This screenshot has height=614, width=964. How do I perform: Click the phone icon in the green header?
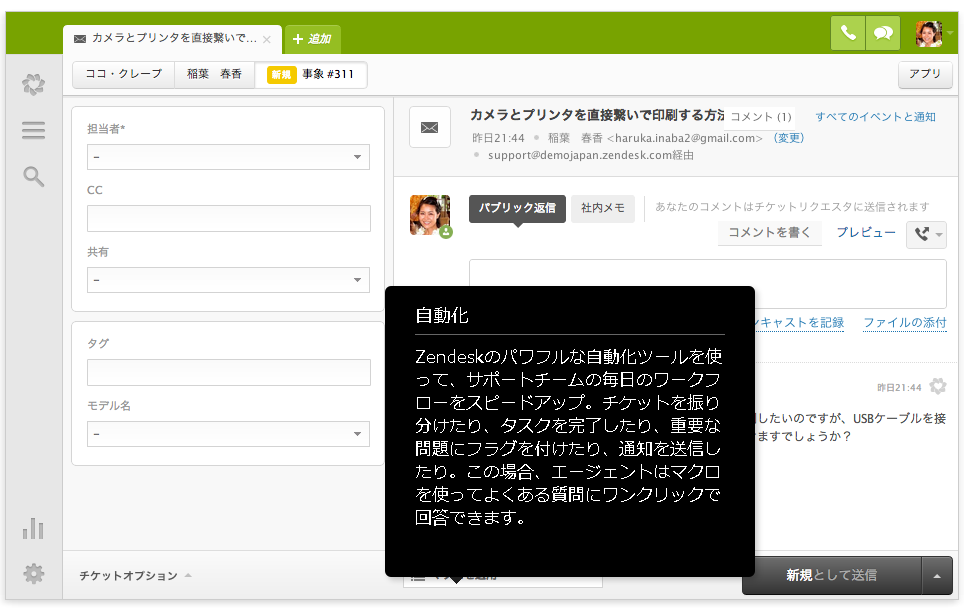(848, 33)
